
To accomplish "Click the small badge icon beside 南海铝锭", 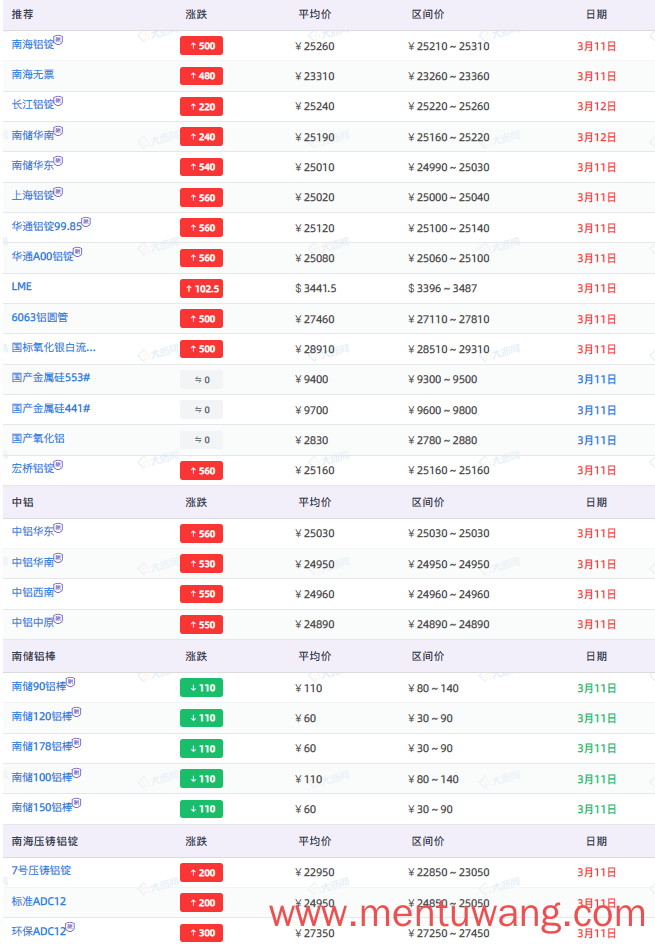I will pyautogui.click(x=58, y=40).
